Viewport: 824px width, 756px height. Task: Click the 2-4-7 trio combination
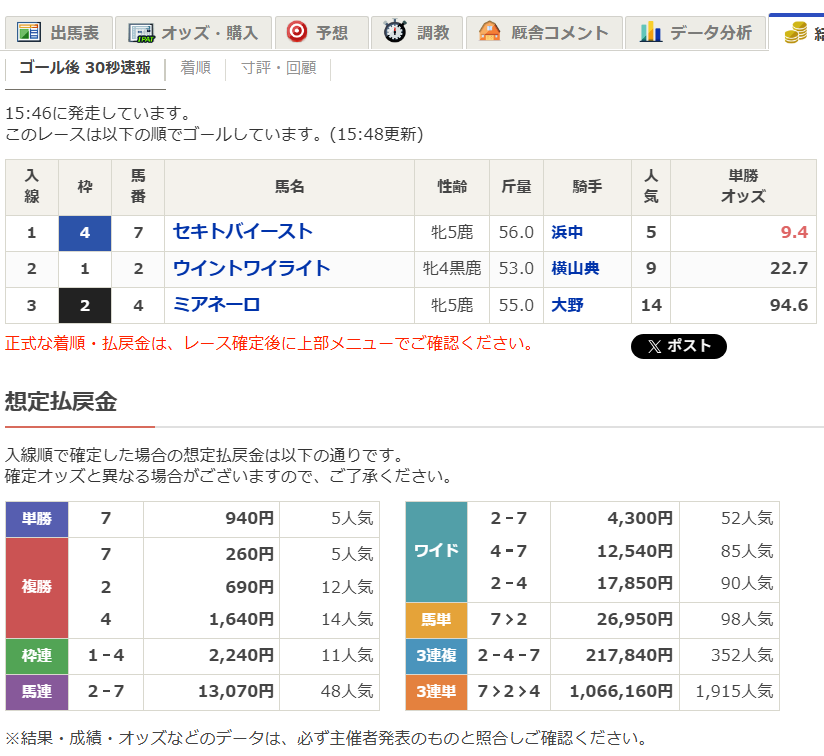508,655
